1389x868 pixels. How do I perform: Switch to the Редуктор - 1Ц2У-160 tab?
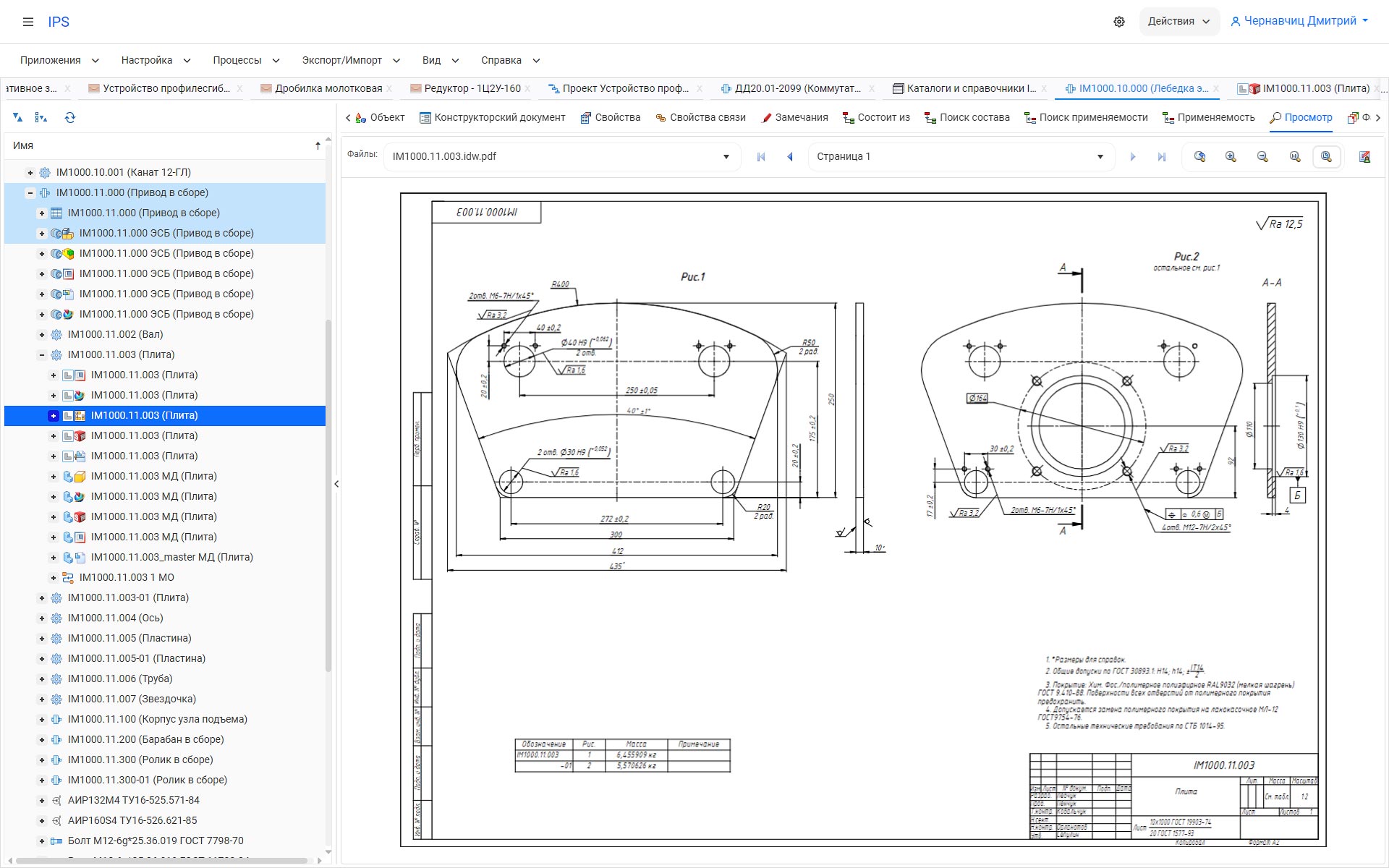pos(472,88)
